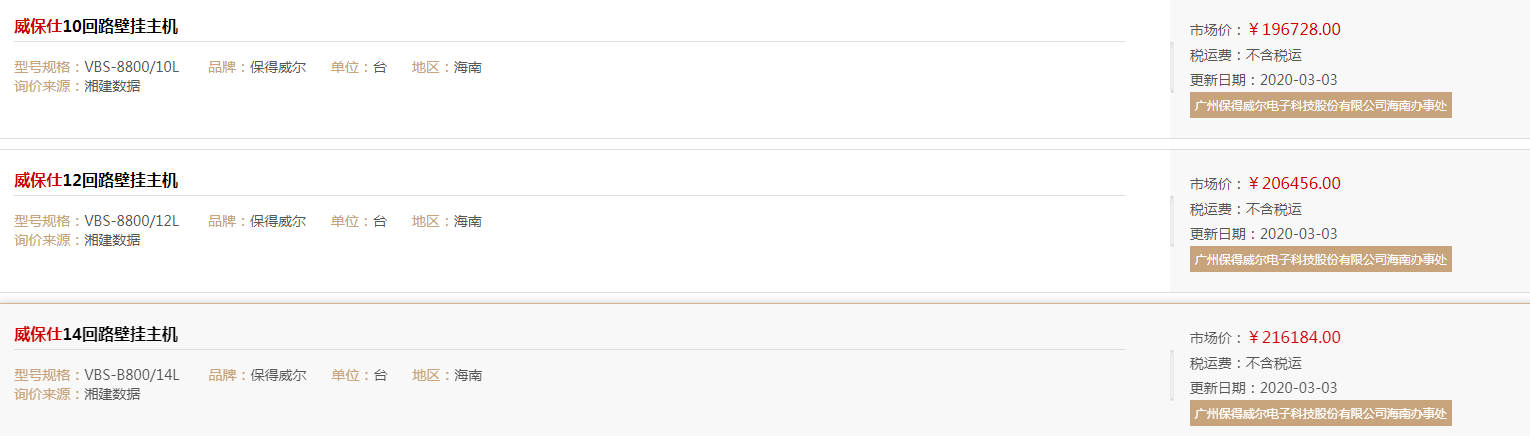The height and width of the screenshot is (436, 1530).
Task: Click region 海南 in the 10回路 row
Action: 468,68
